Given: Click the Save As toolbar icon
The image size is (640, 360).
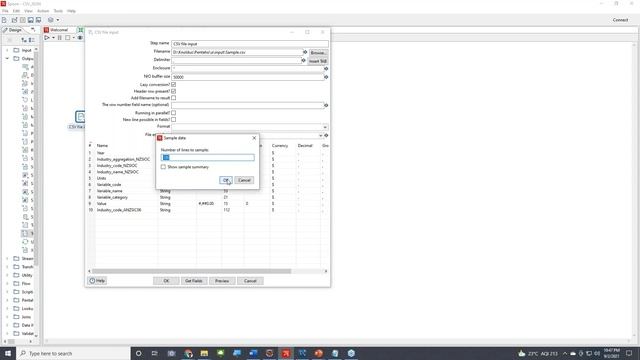Looking at the screenshot, I should [38, 20].
